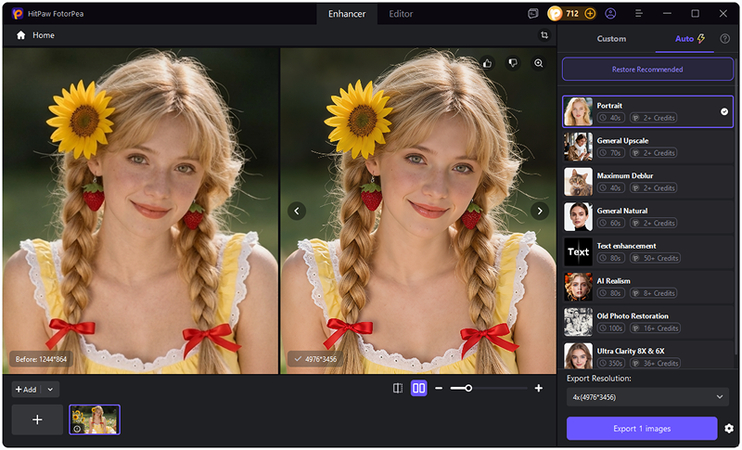Image resolution: width=742 pixels, height=450 pixels.
Task: Click the Before: 1244*864 label
Action: coord(41,360)
